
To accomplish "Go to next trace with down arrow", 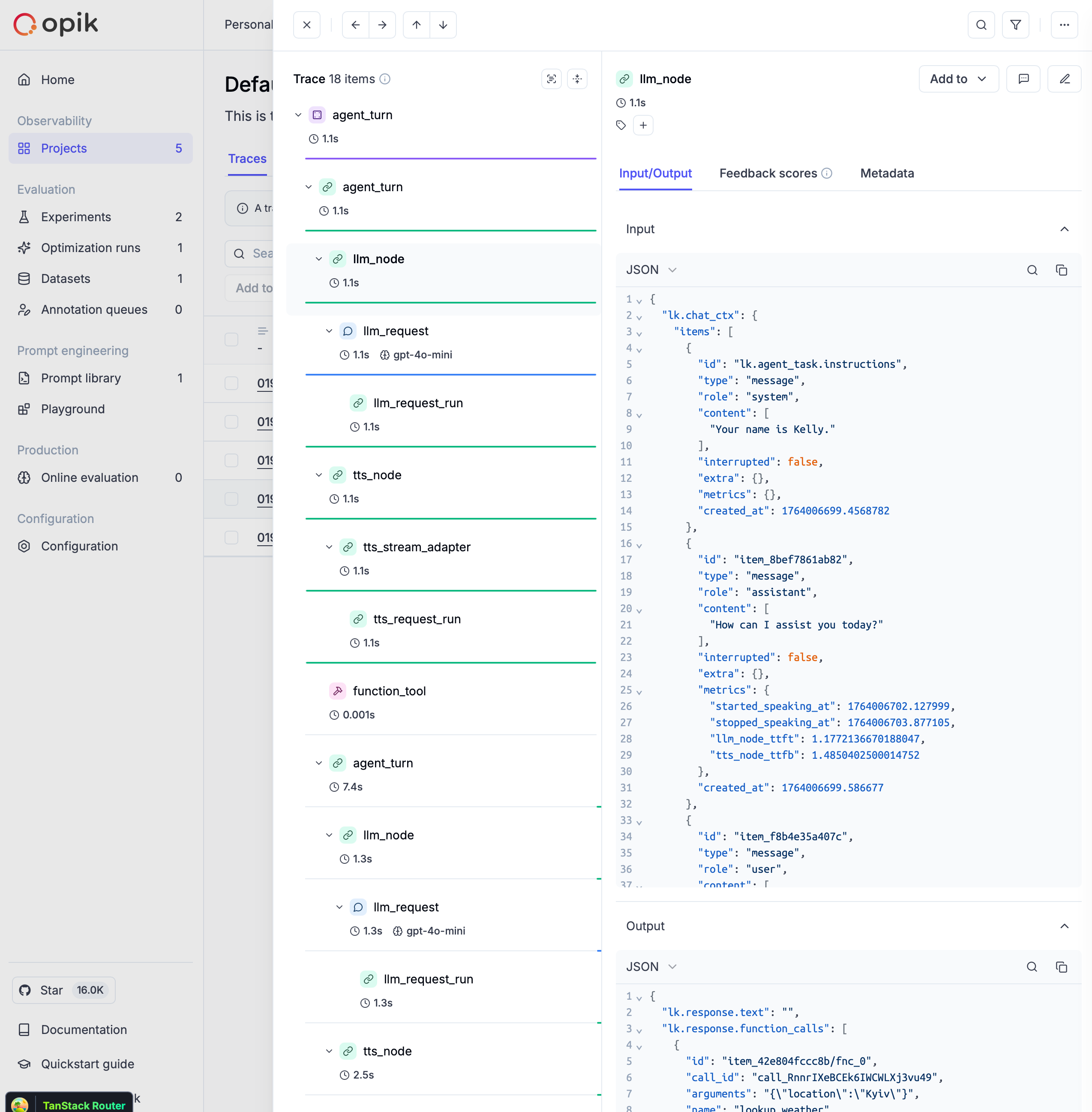I will 443,25.
